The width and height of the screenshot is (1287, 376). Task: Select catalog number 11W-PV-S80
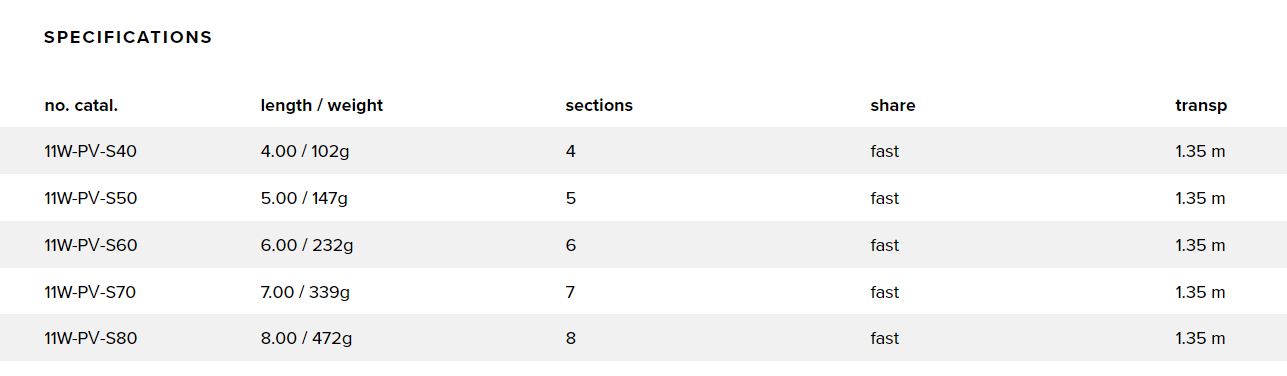click(x=91, y=339)
